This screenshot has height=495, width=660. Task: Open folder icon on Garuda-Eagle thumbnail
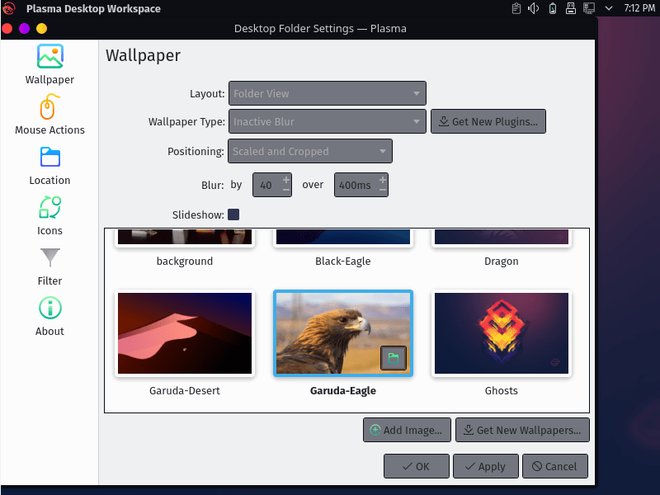[393, 358]
